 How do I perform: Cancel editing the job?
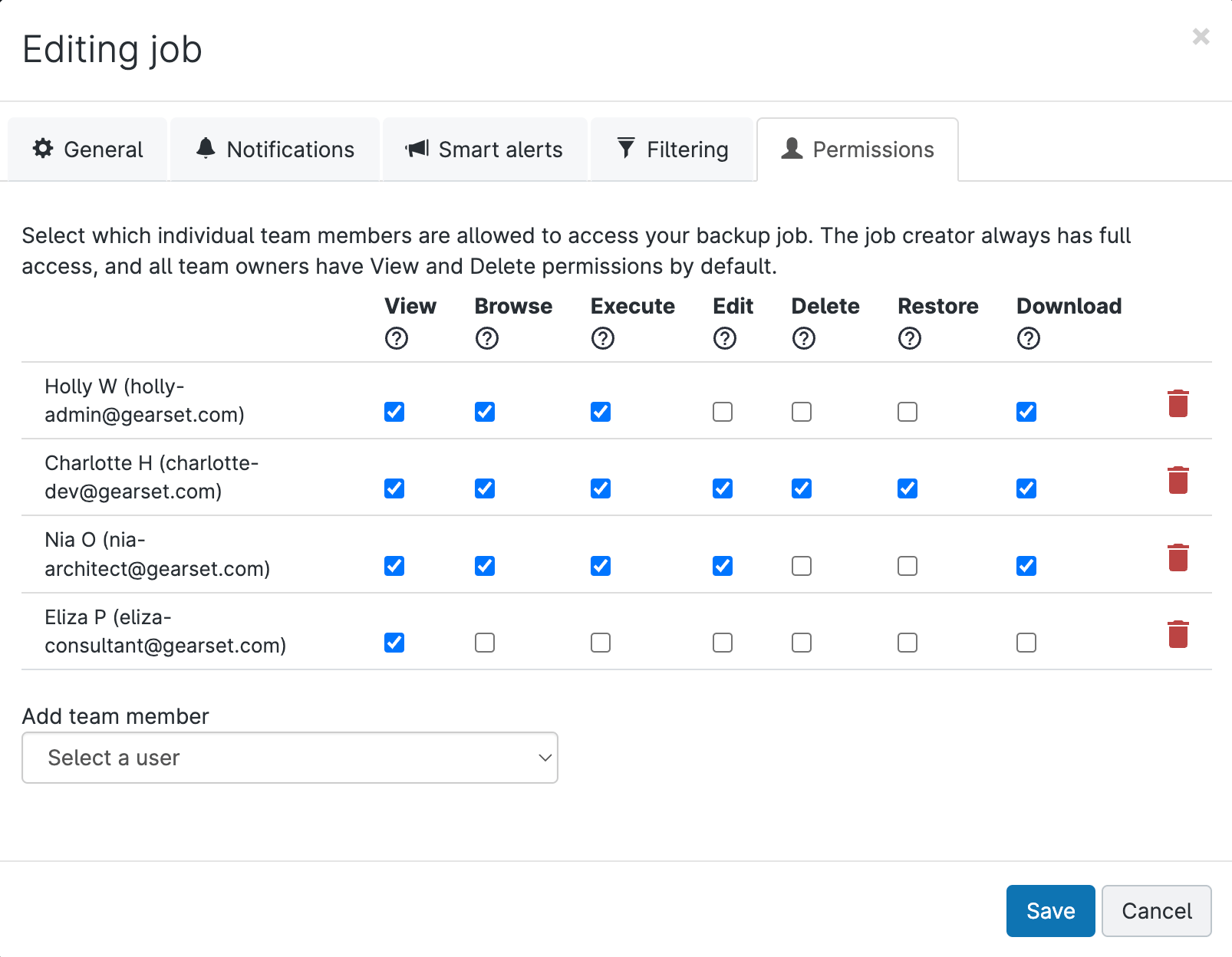pos(1156,911)
